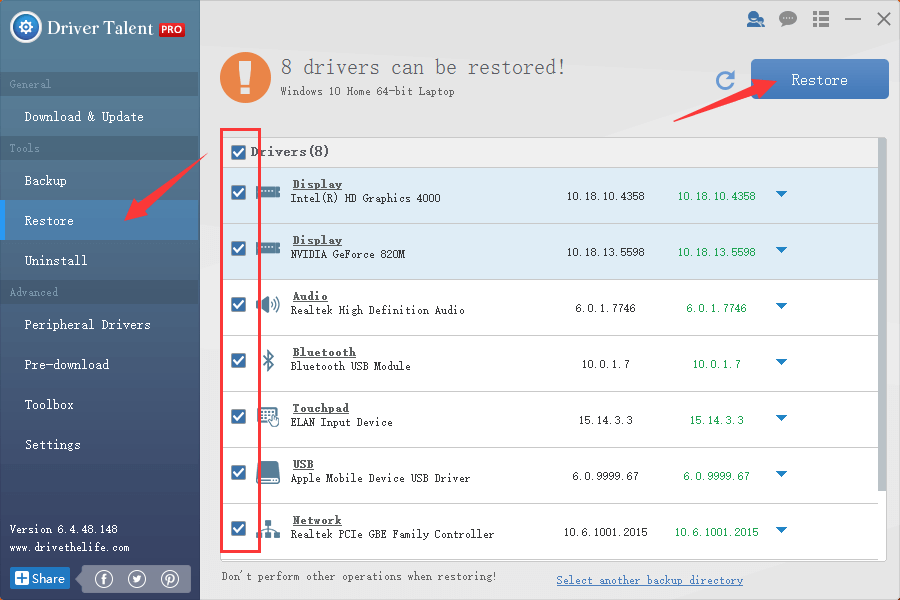Uncheck the Realtek PCIe GBE network driver

(x=238, y=528)
